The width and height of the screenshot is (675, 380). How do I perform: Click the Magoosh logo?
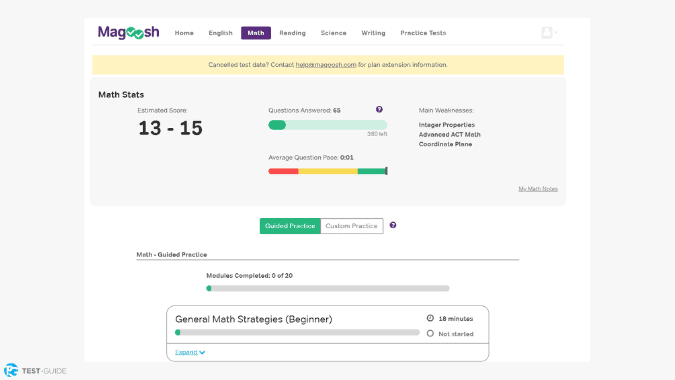click(128, 33)
